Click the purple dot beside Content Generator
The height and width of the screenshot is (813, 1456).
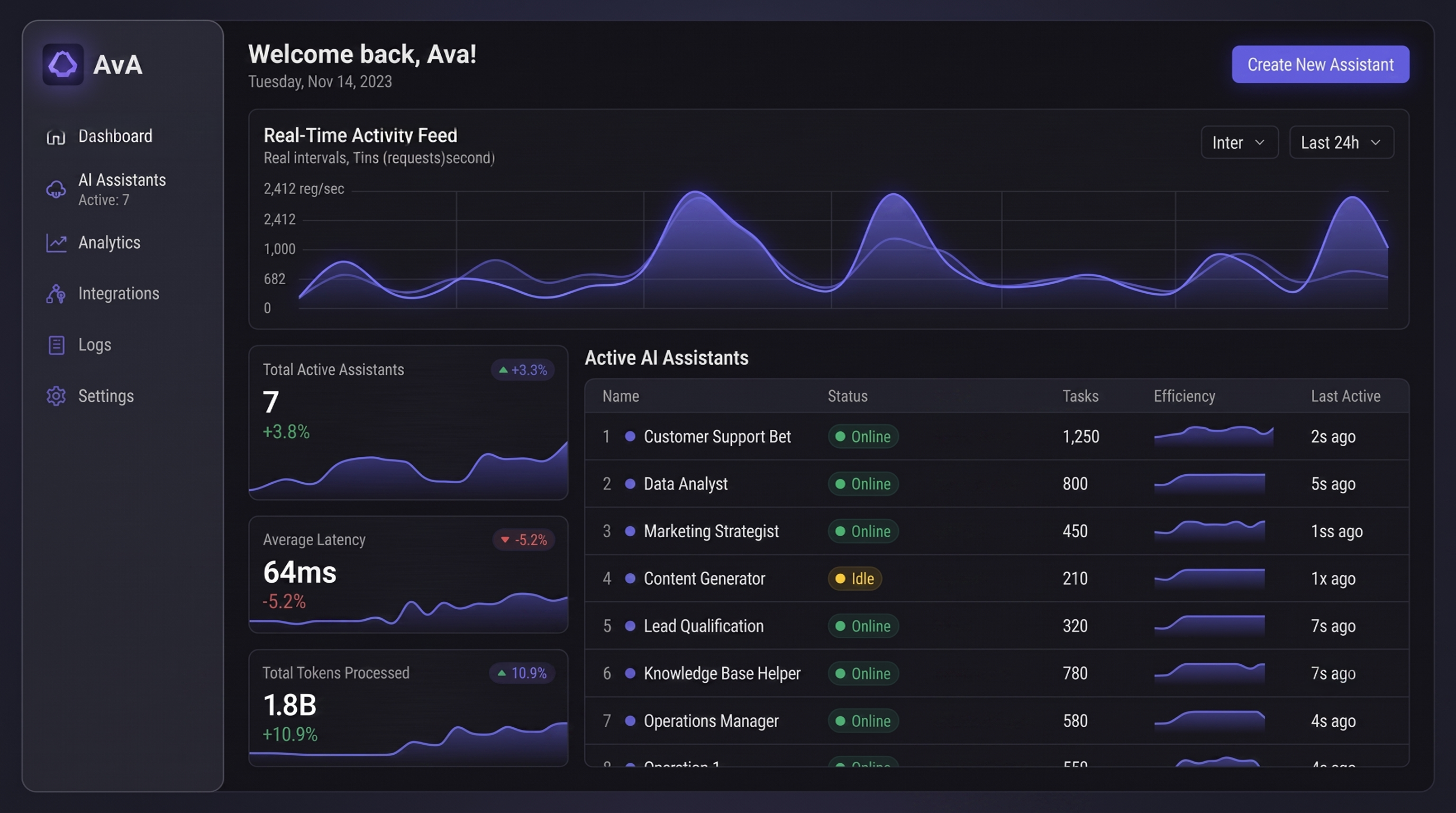coord(630,579)
